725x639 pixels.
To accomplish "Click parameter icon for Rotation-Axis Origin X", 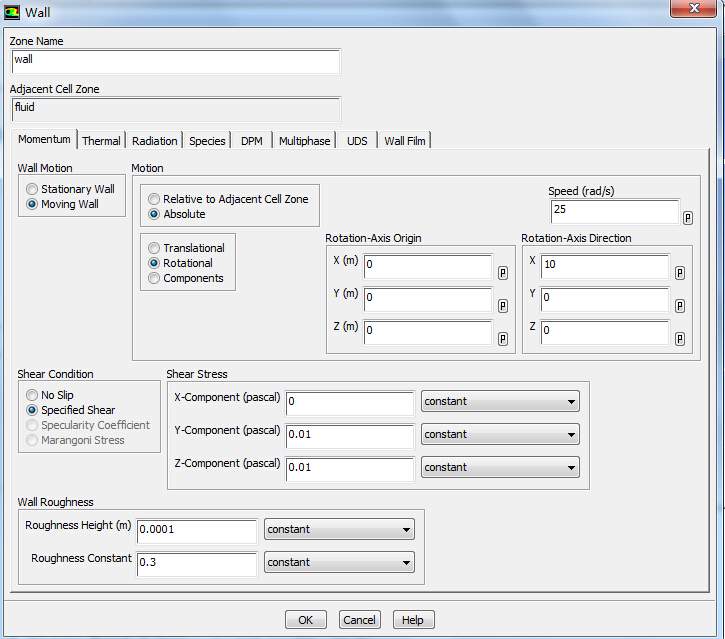I will point(503,273).
